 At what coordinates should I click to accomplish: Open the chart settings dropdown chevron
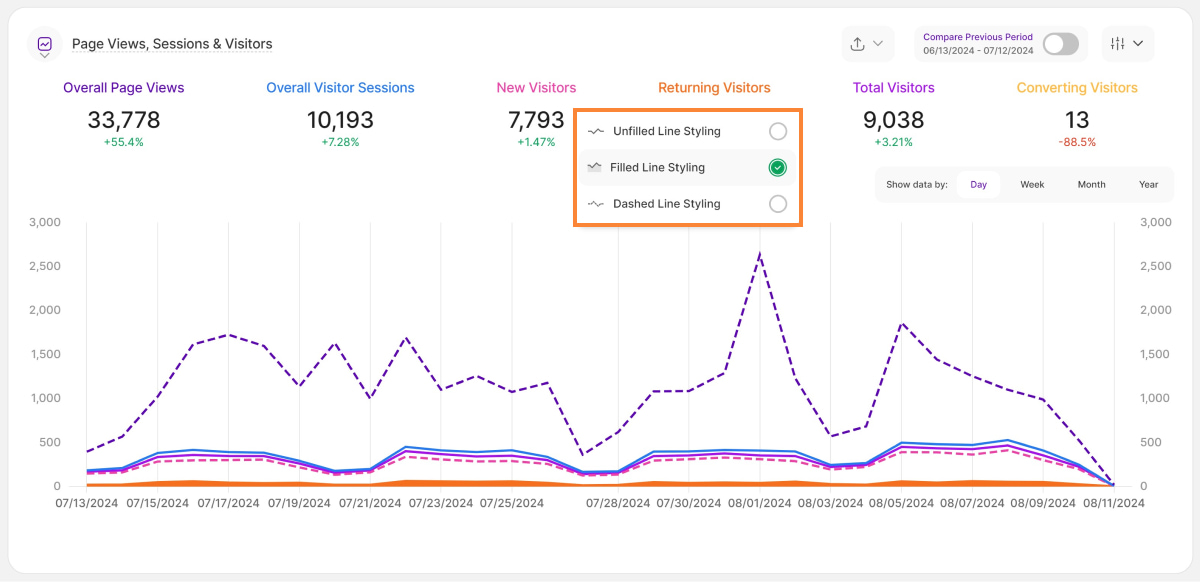point(1138,44)
